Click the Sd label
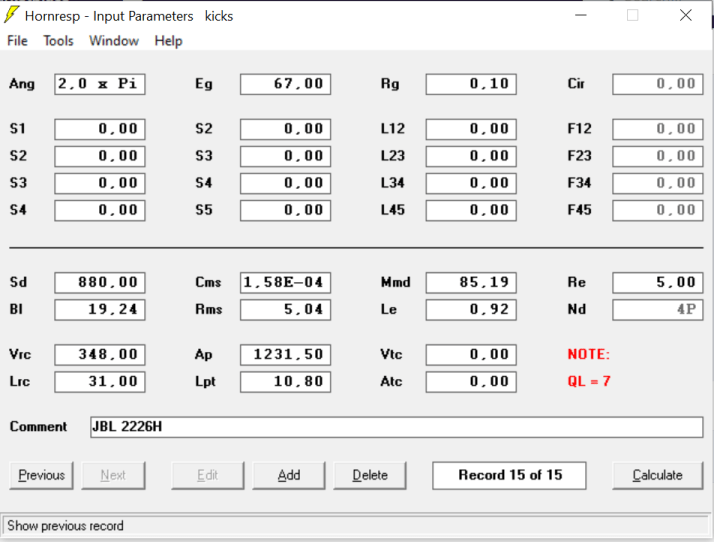The image size is (714, 542). point(18,282)
